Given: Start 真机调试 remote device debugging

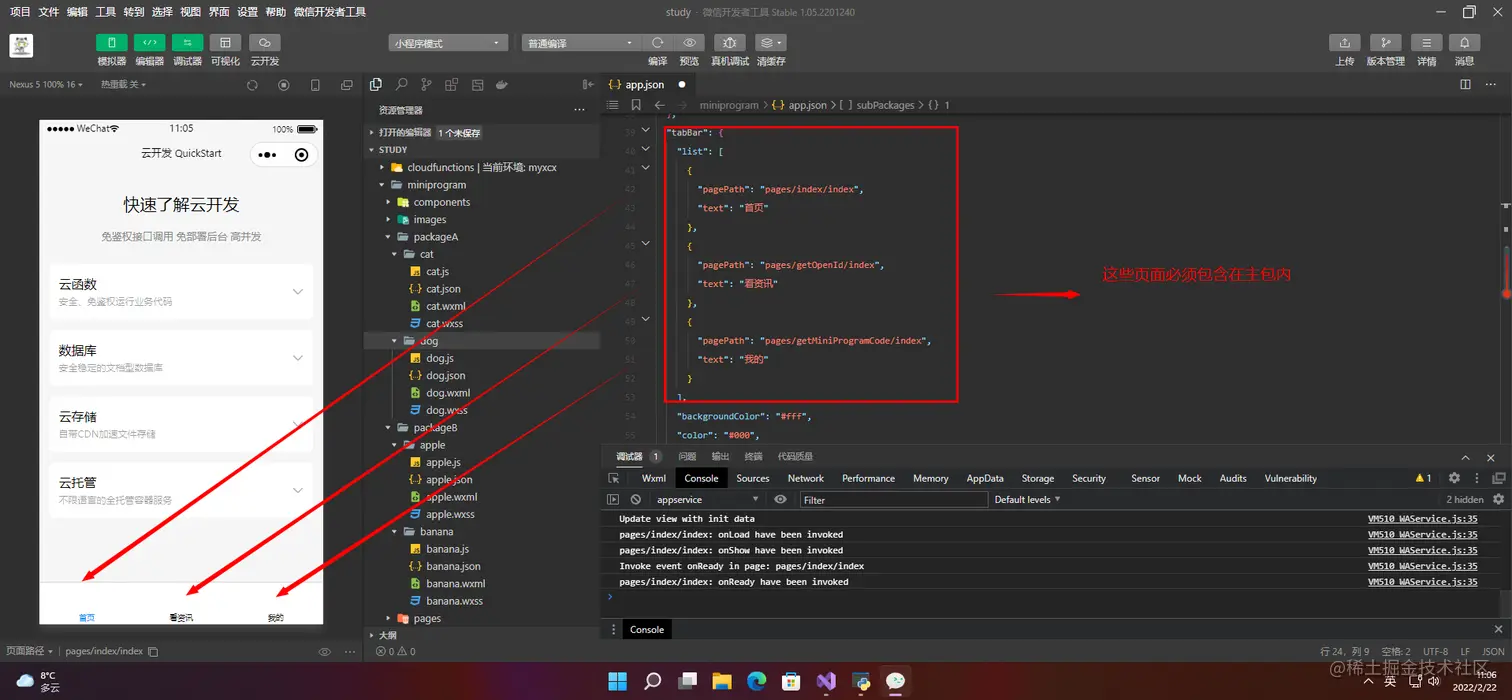Looking at the screenshot, I should pyautogui.click(x=729, y=43).
